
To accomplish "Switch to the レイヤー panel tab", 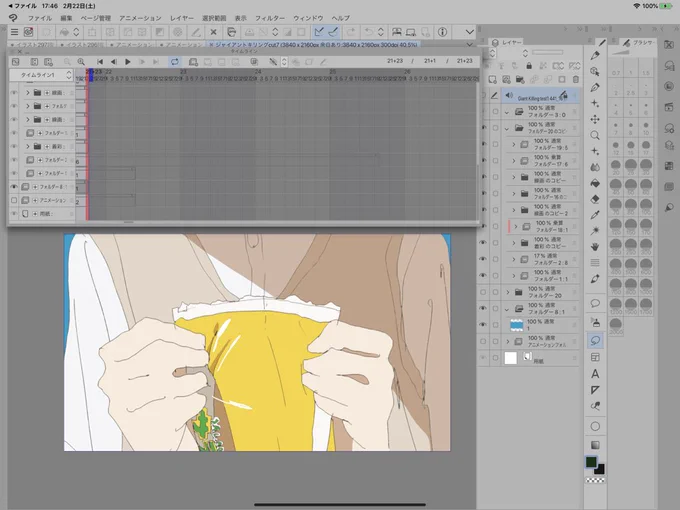I will click(x=507, y=42).
